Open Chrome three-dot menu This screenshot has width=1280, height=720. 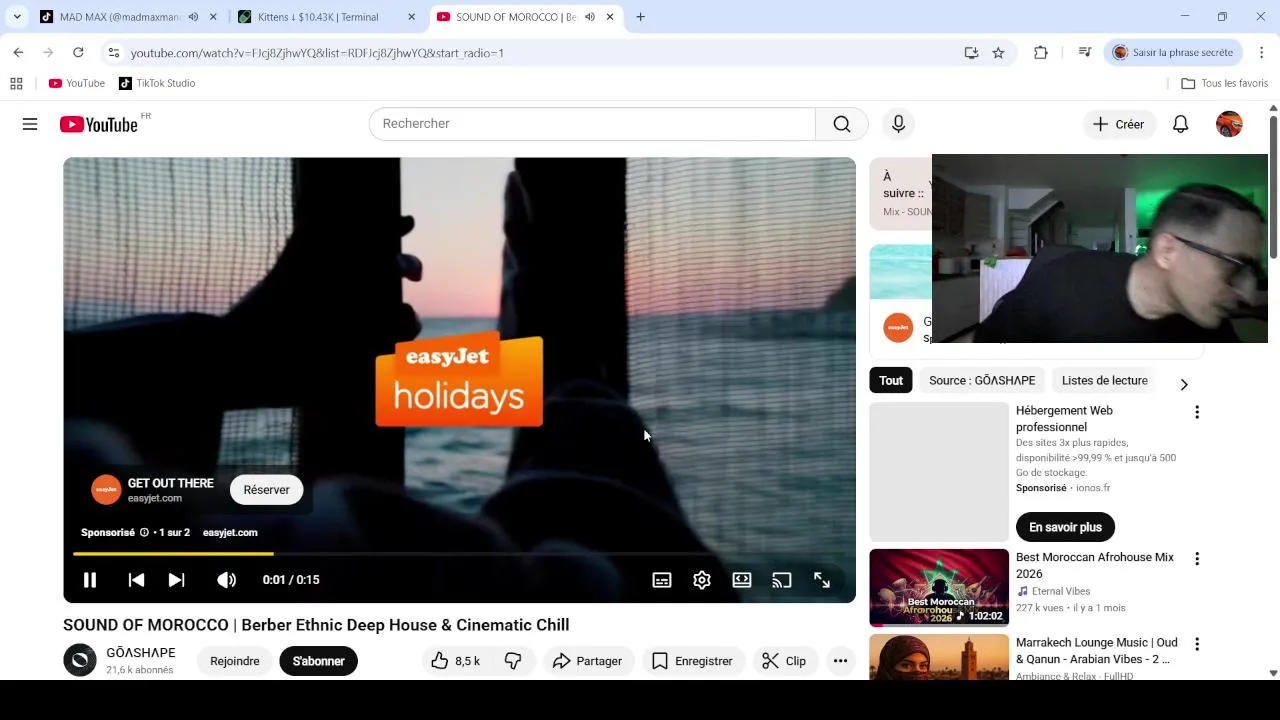pyautogui.click(x=1262, y=53)
